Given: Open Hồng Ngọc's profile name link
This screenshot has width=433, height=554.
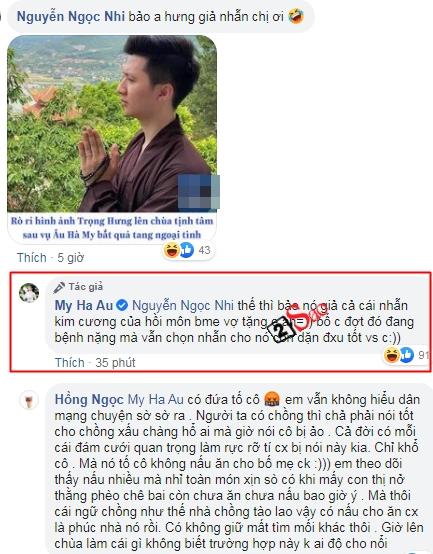Looking at the screenshot, I should click(89, 400).
